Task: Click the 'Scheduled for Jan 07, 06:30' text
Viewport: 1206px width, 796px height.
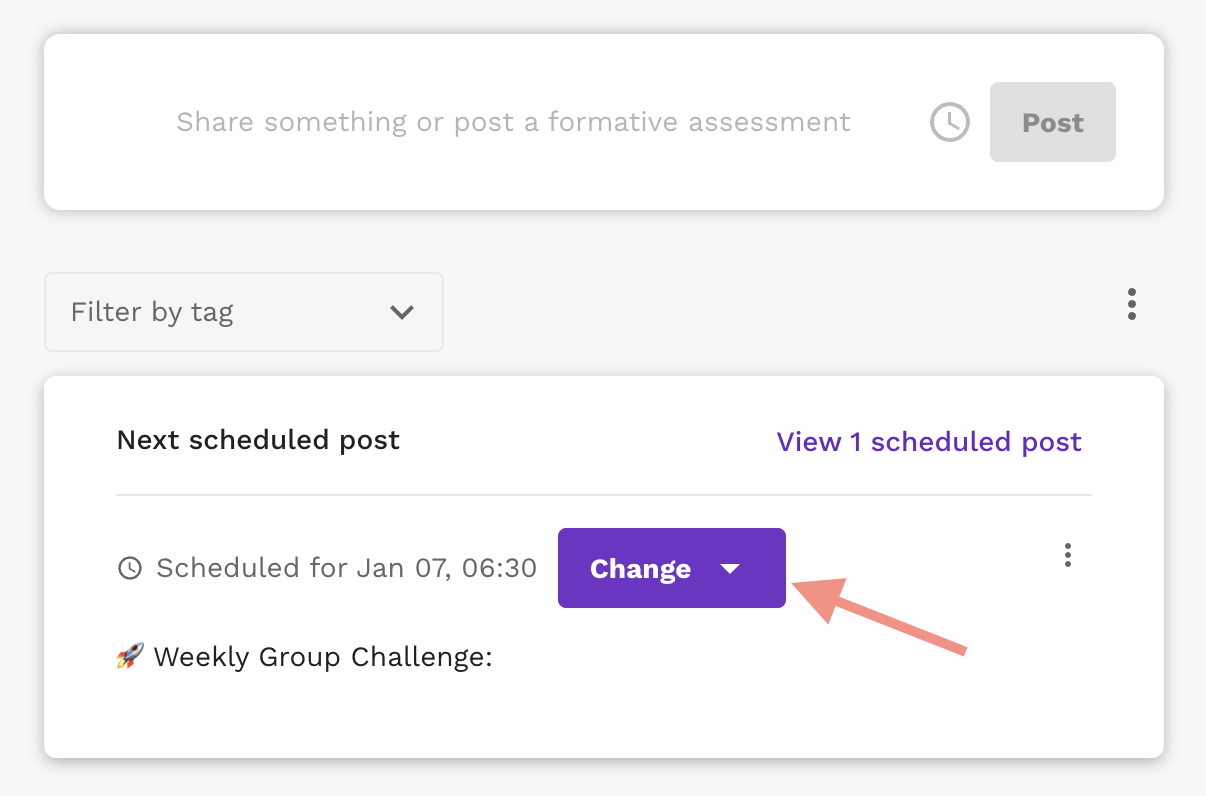Action: coord(347,568)
